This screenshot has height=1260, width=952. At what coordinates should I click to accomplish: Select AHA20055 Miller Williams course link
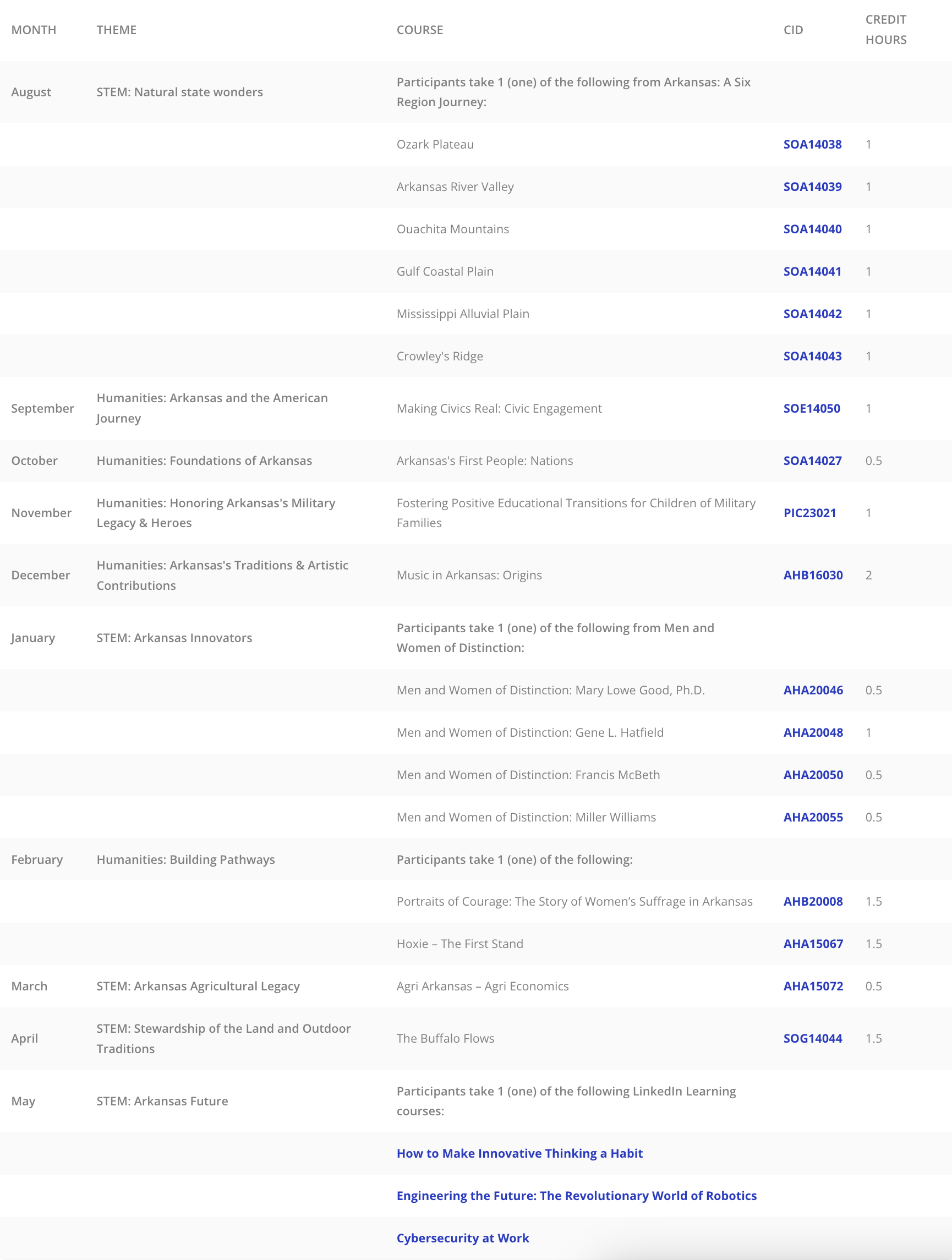(812, 818)
